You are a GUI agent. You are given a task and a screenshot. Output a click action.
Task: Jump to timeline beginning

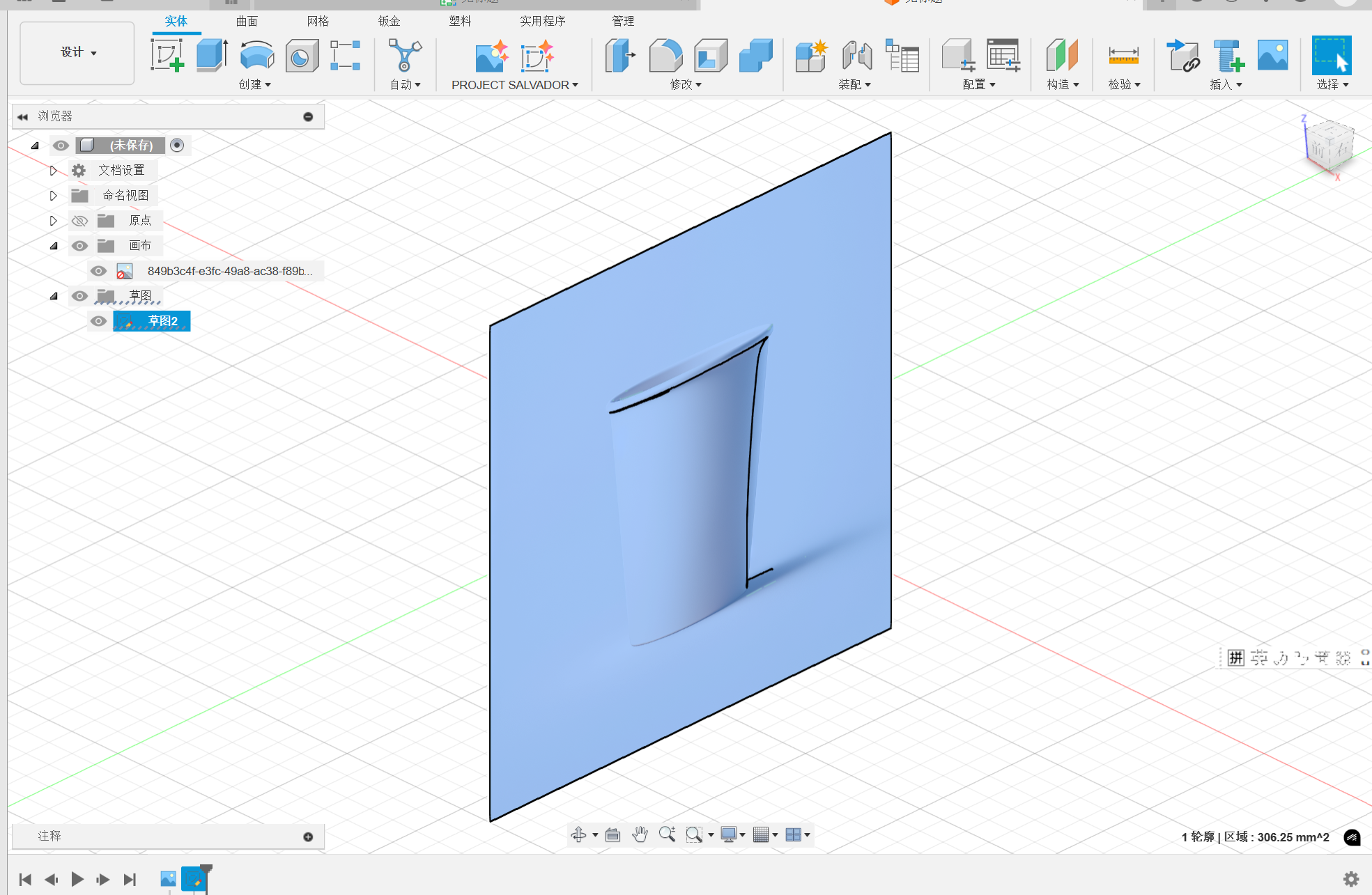tap(25, 879)
